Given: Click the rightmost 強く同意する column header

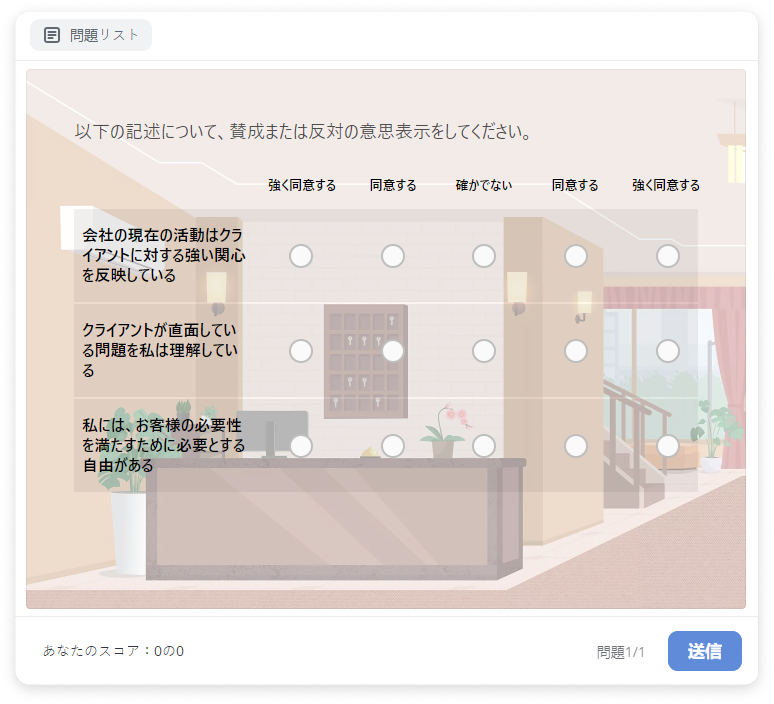Looking at the screenshot, I should tap(666, 185).
